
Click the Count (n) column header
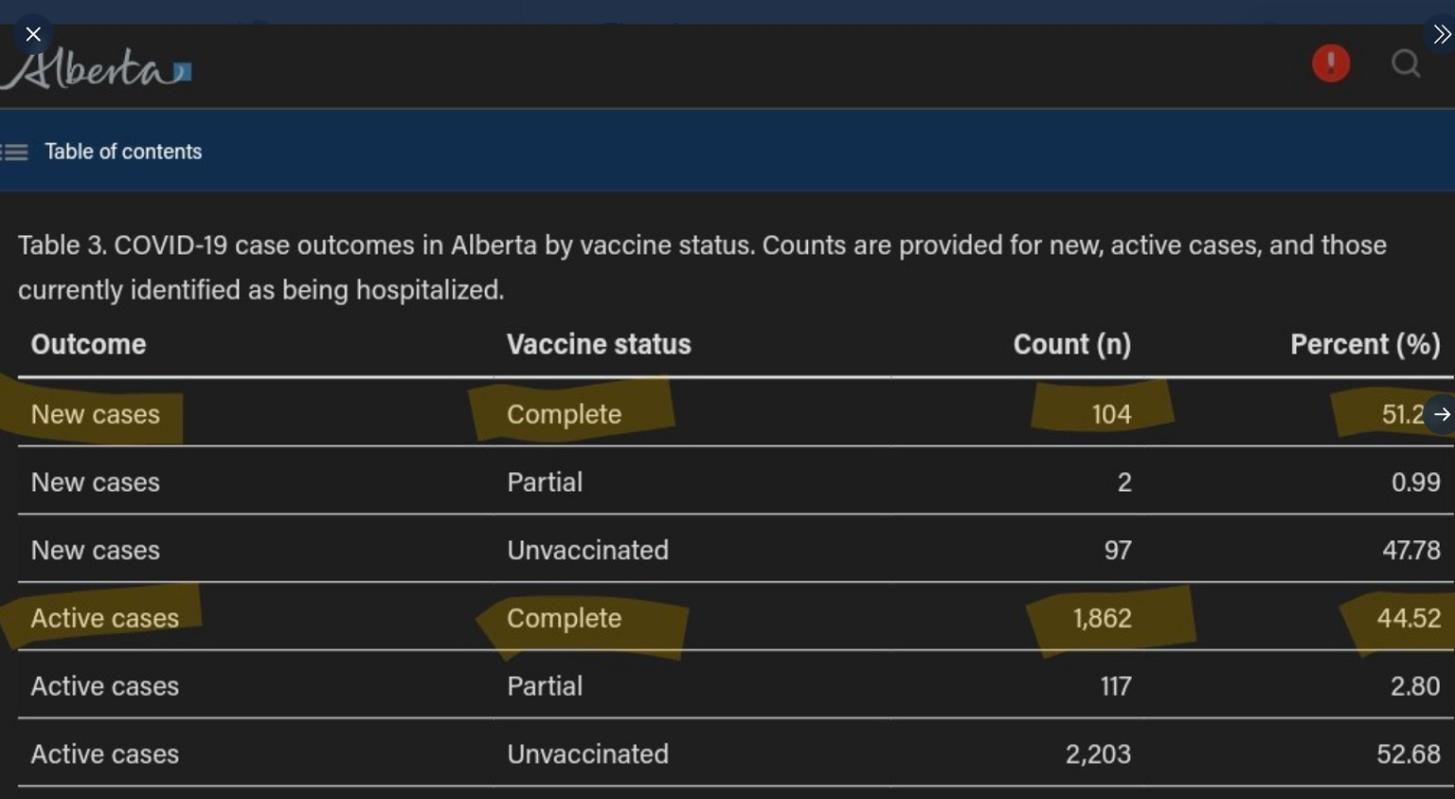[1071, 344]
